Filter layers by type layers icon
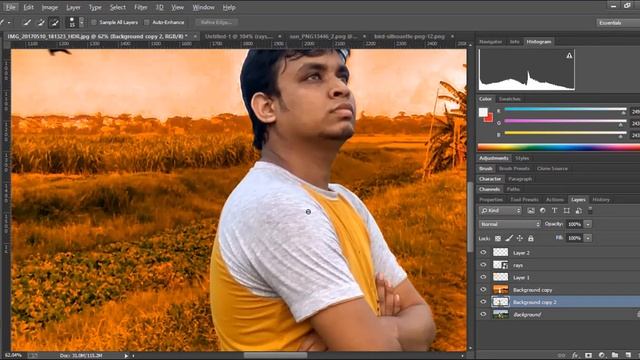 coord(554,211)
